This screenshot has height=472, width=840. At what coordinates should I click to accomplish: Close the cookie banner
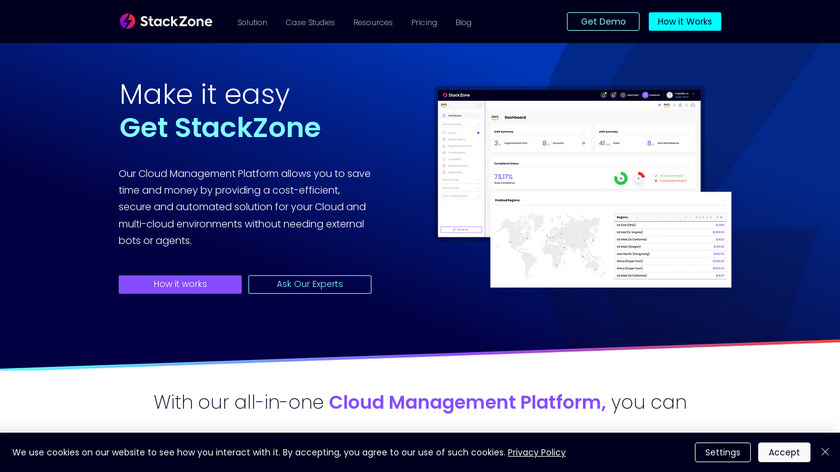click(x=825, y=452)
